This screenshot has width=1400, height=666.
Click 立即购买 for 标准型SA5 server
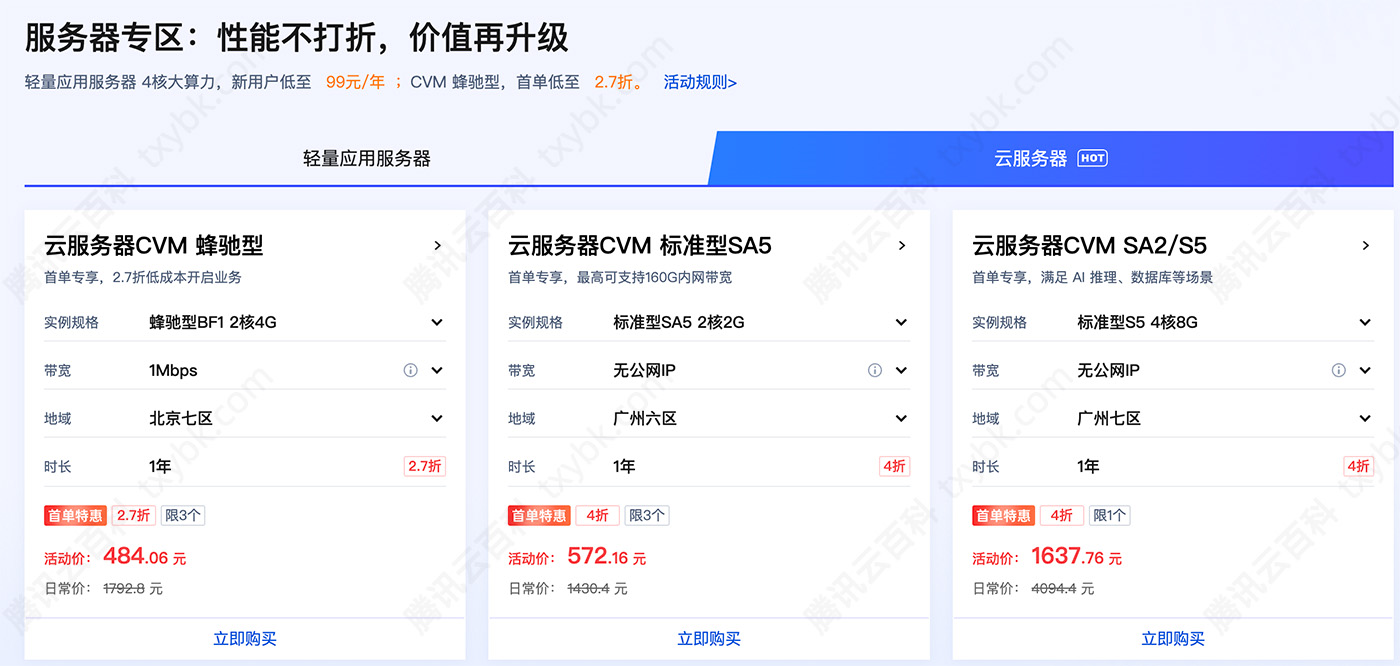(x=709, y=638)
